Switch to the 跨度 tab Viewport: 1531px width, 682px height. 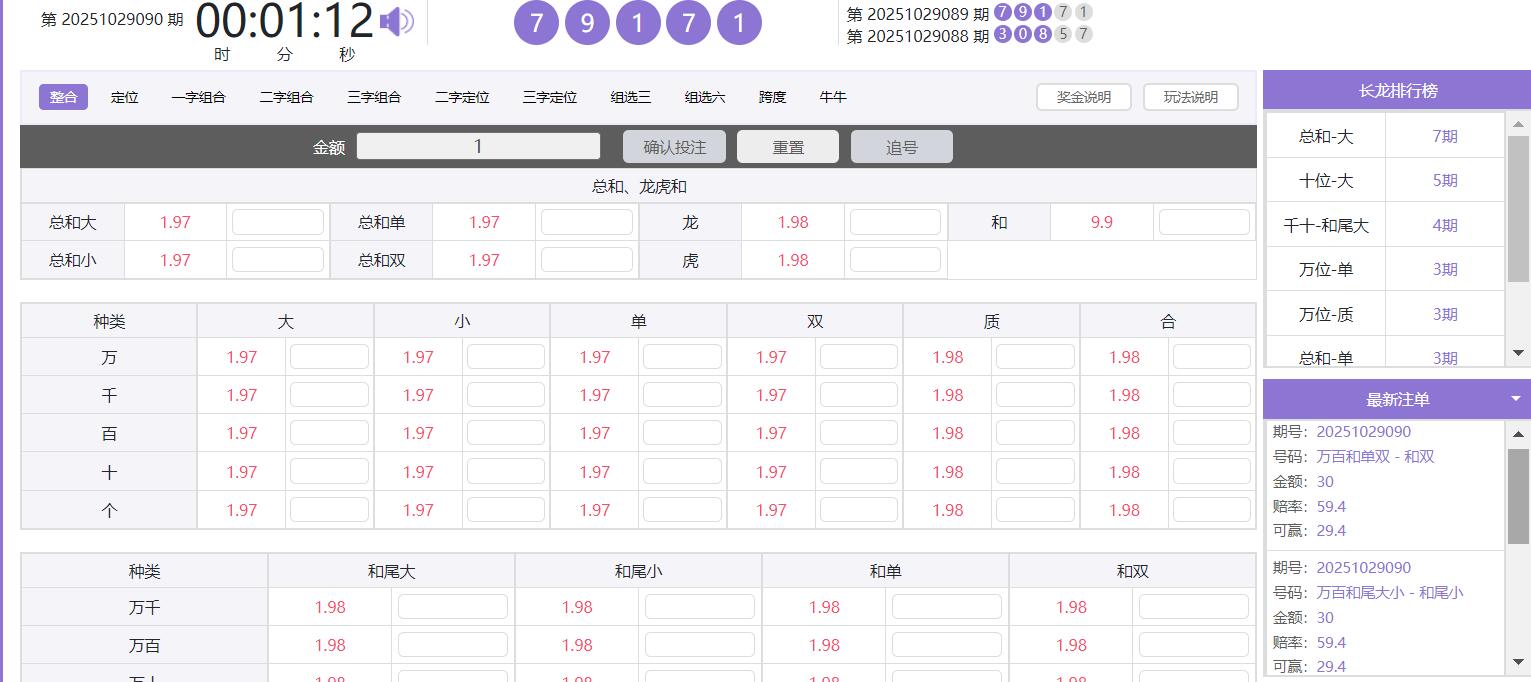772,97
